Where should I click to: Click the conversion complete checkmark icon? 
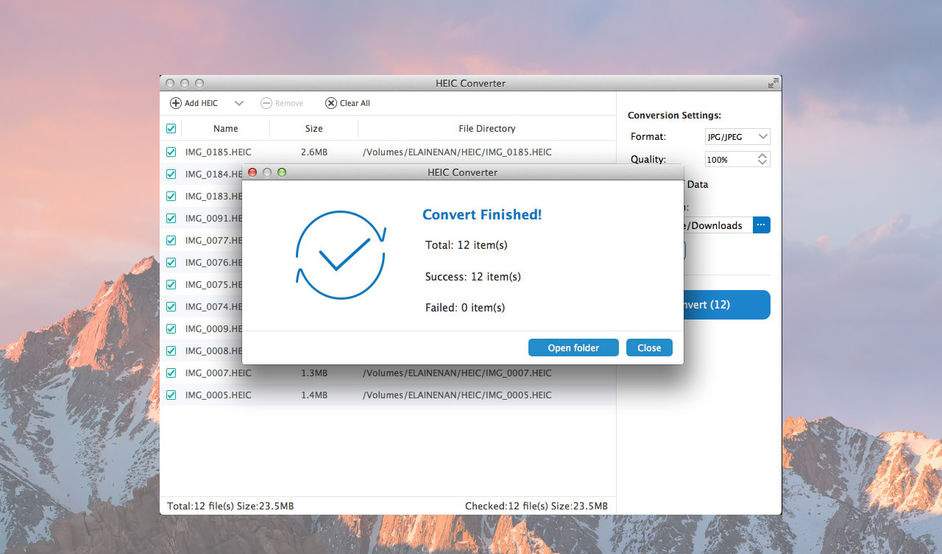pos(341,255)
